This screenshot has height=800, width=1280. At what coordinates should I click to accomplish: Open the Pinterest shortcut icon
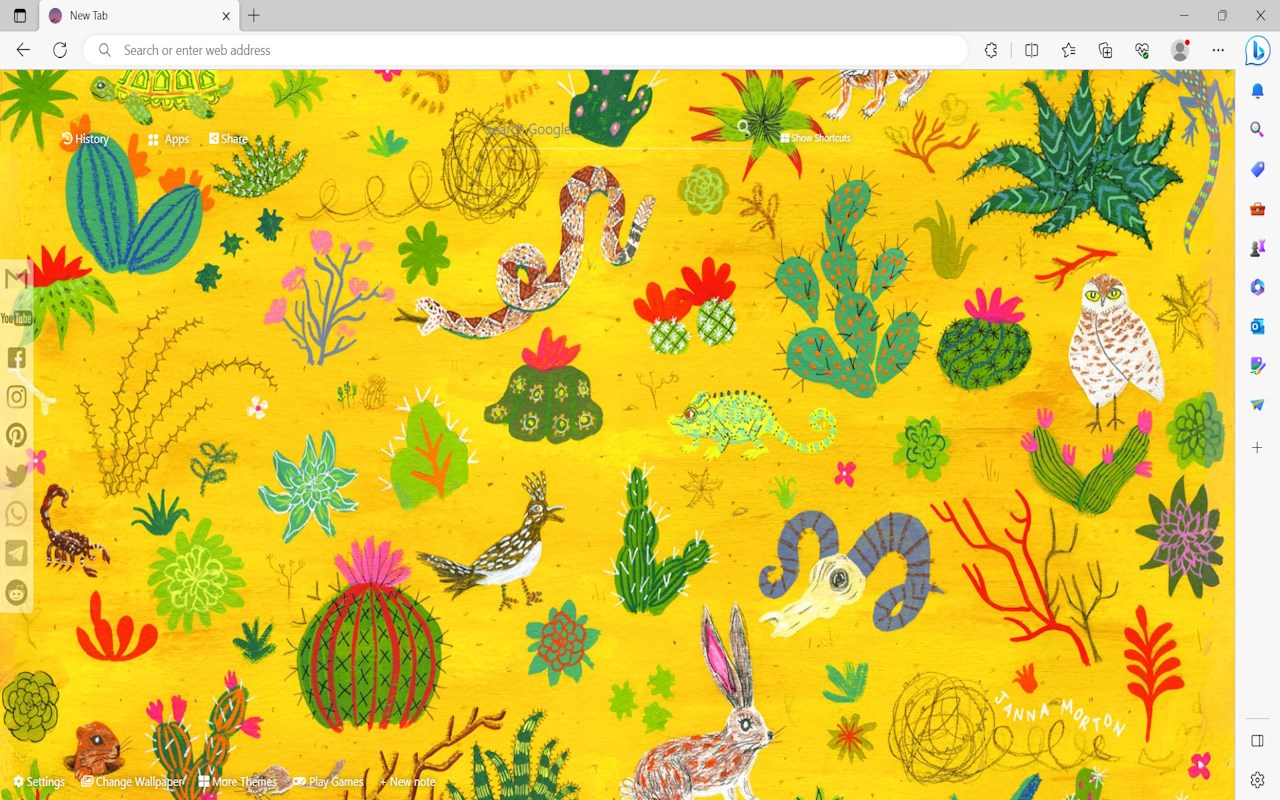17,435
